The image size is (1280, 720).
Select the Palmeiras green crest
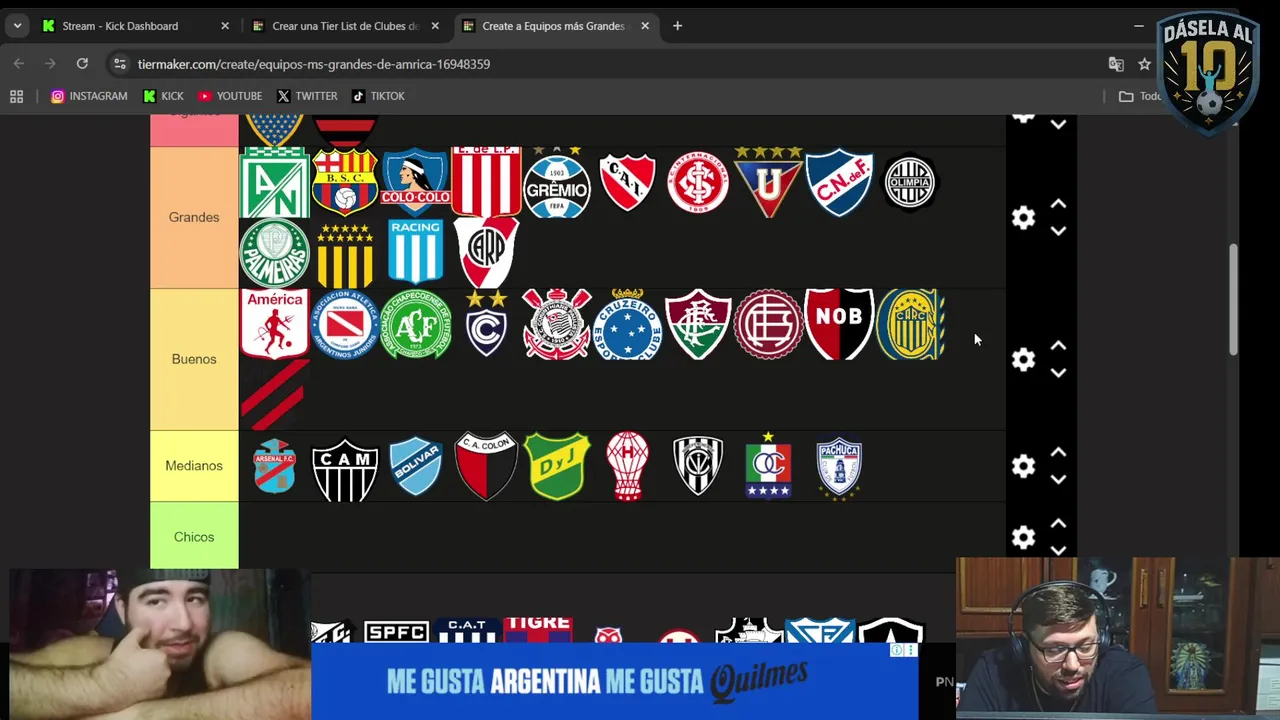274,253
